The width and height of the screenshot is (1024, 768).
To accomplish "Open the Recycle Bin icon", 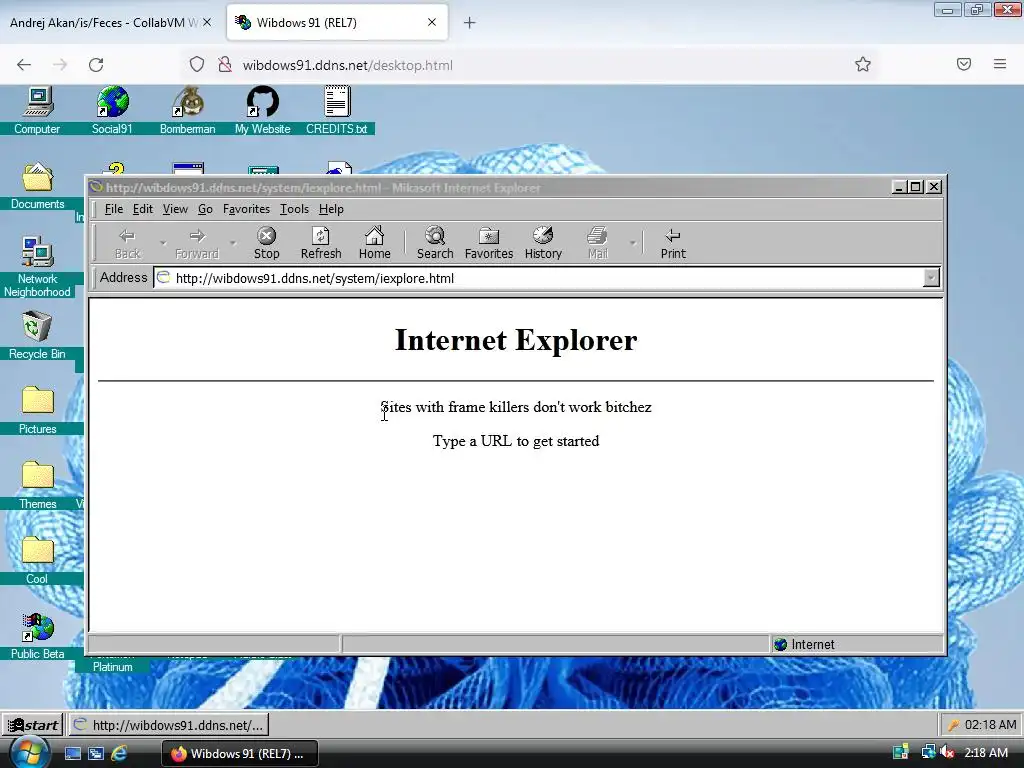I will pos(37,335).
